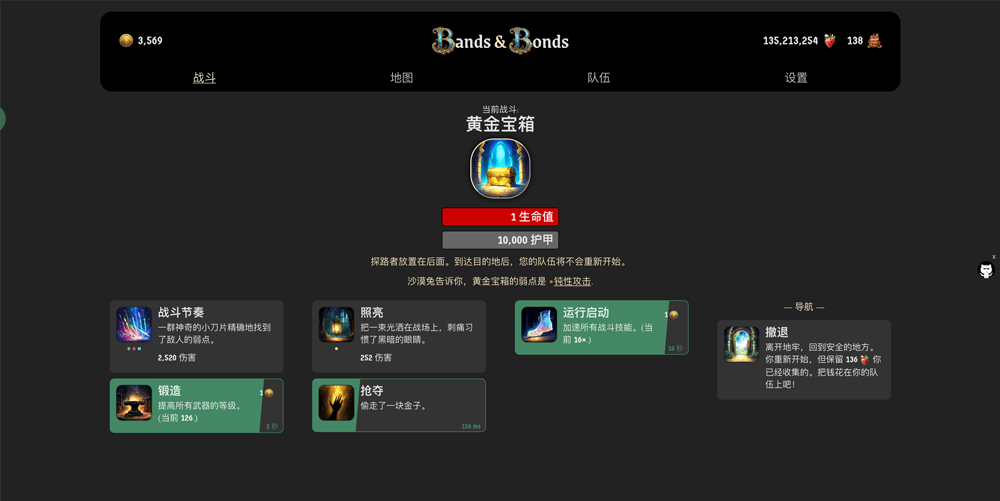
Task: Click the small cat mascot icon
Action: point(987,270)
